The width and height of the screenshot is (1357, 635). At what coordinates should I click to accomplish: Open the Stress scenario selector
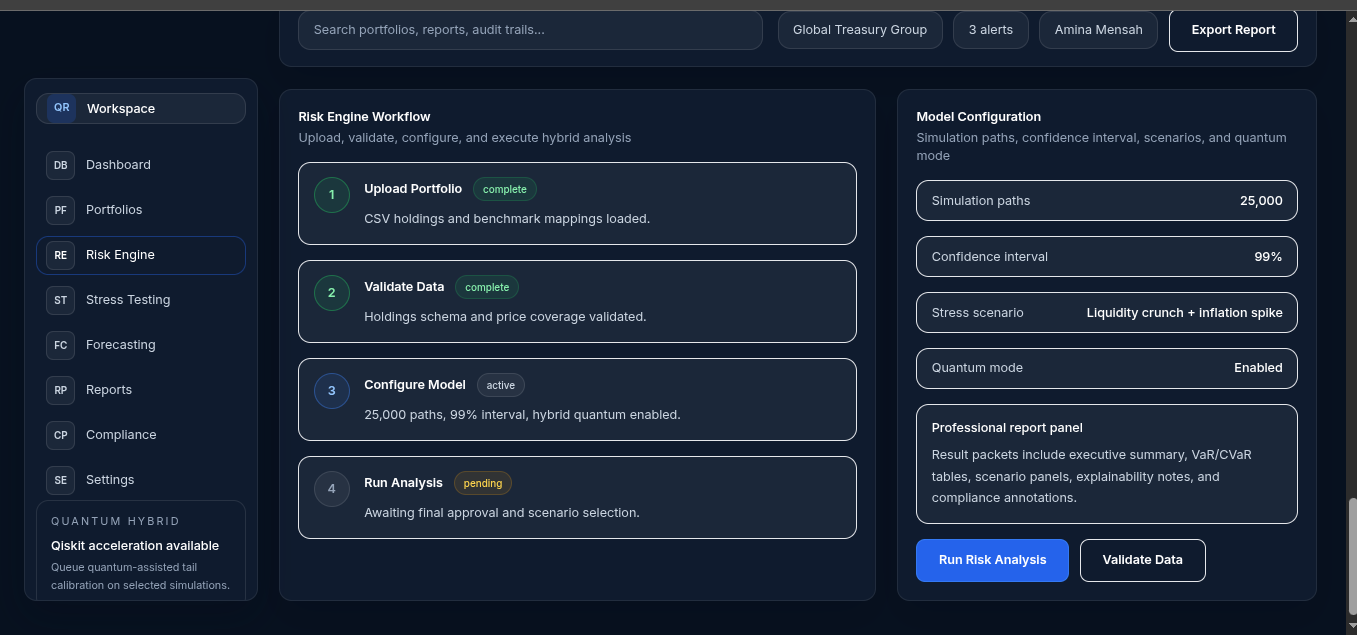[x=1107, y=312]
